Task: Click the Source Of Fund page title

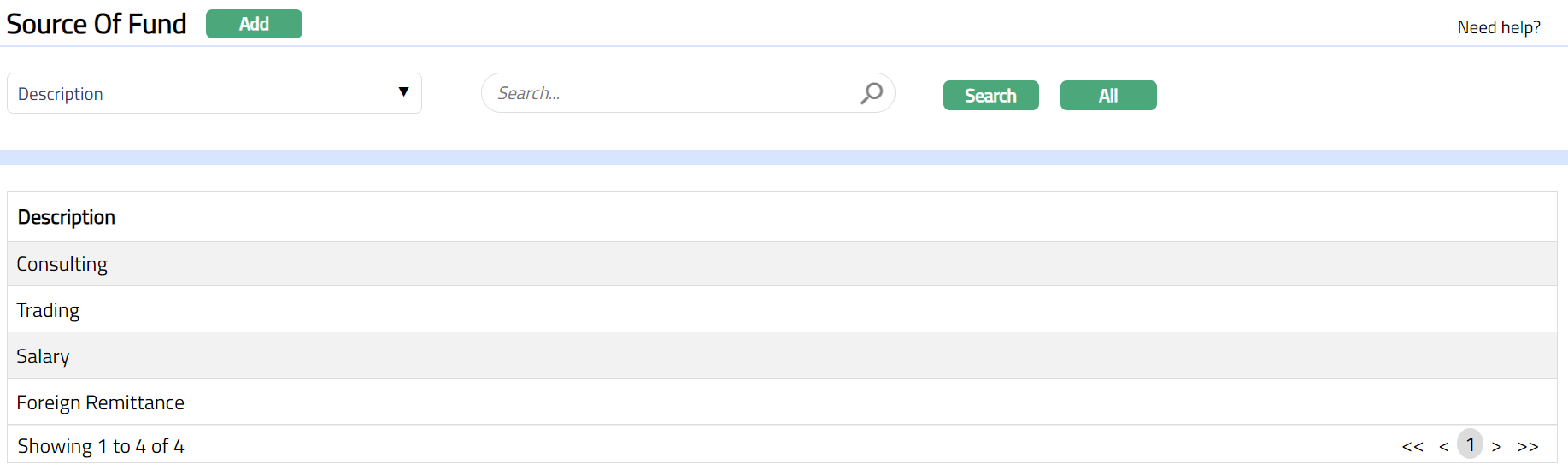Action: click(x=97, y=24)
